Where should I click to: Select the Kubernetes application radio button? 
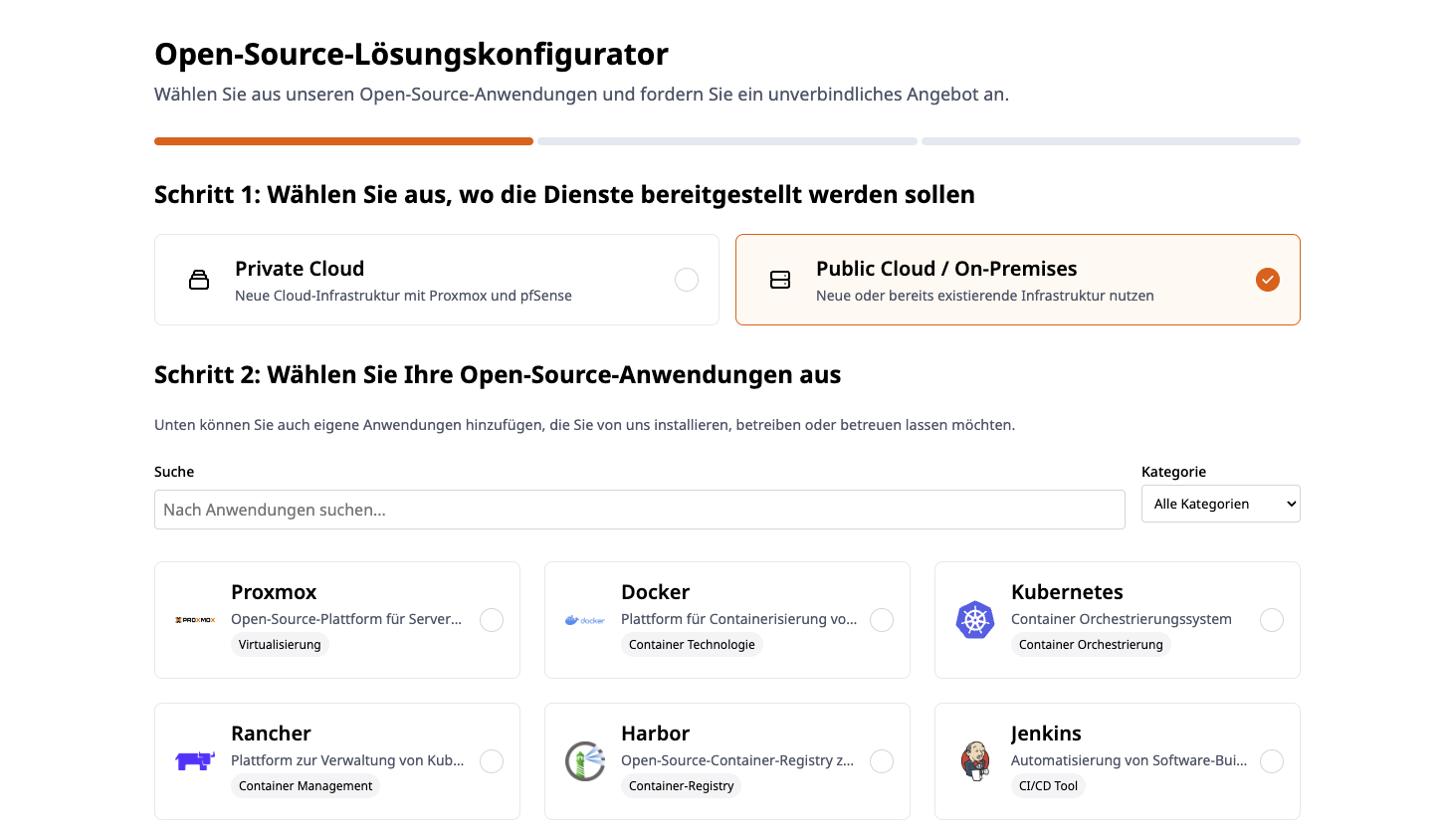(x=1272, y=620)
